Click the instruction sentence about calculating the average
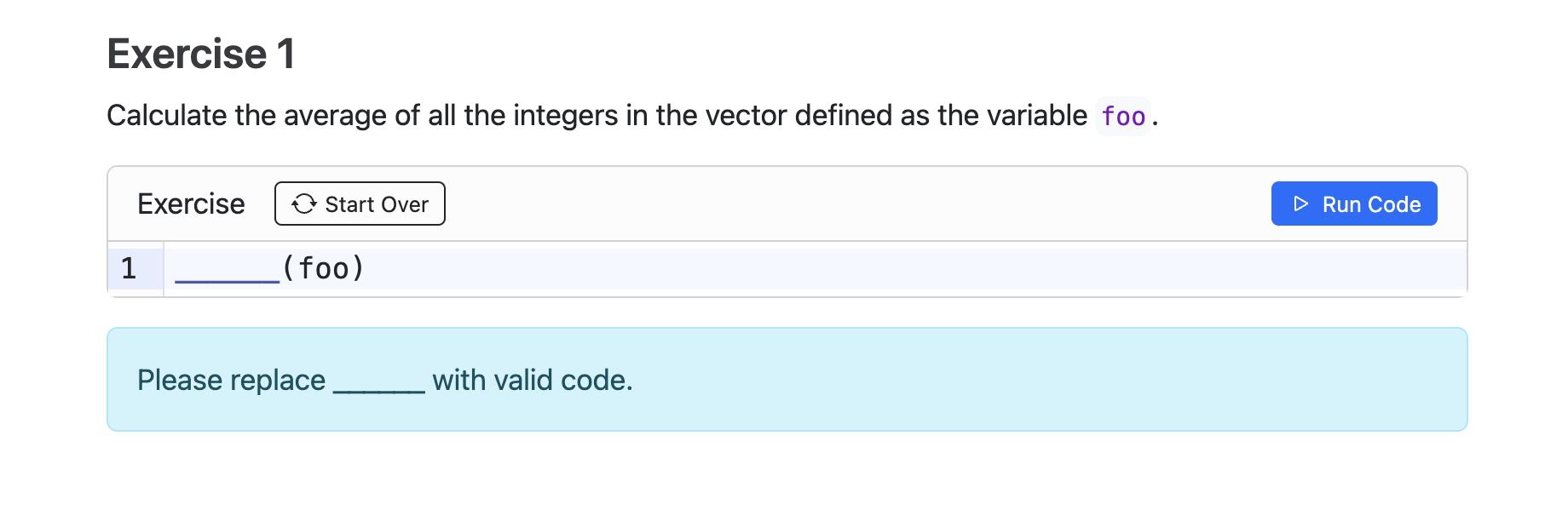Viewport: 1568px width, 516px height. pyautogui.click(x=597, y=116)
